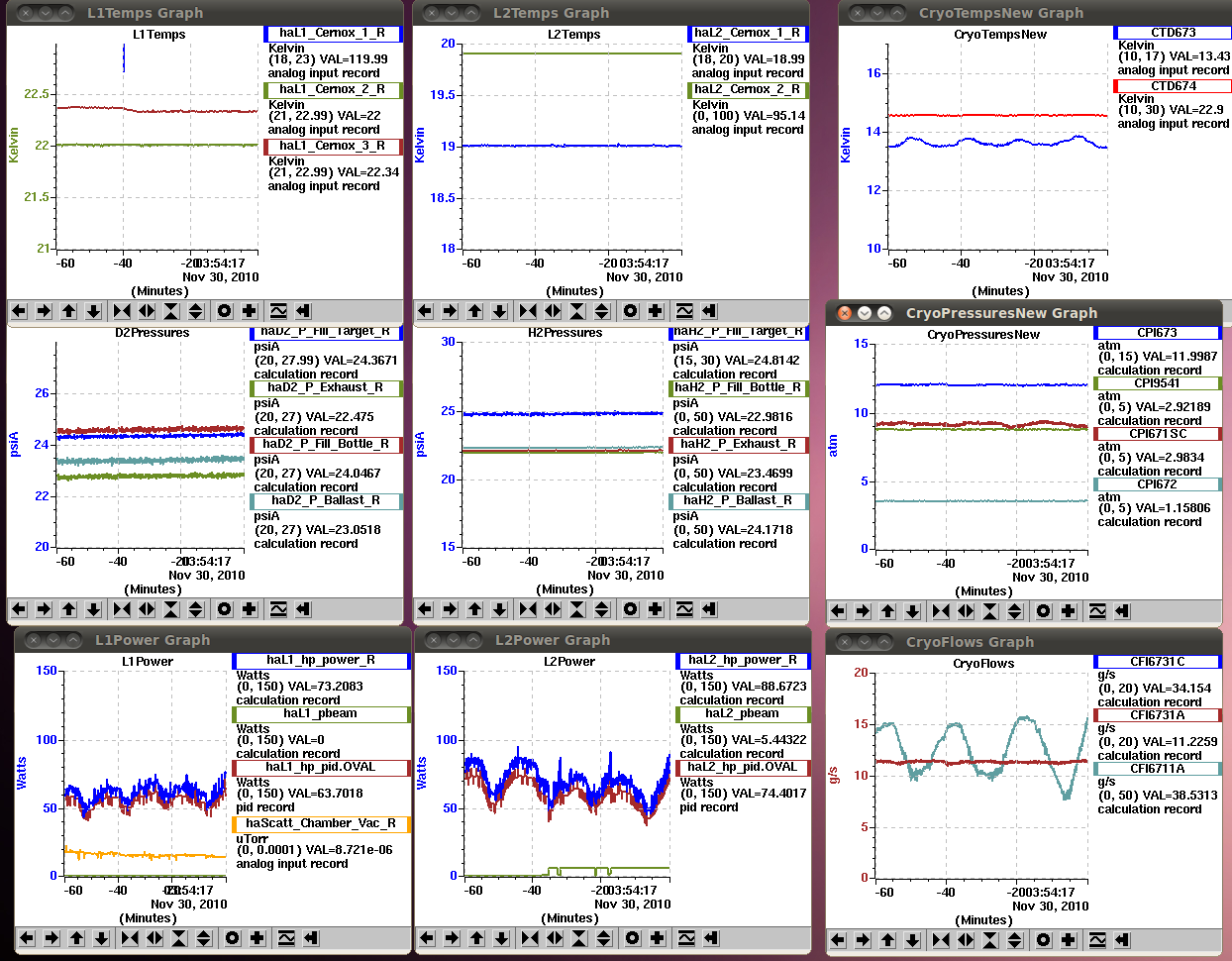Select haL1_Cernox_1_R blue legend label

(333, 34)
